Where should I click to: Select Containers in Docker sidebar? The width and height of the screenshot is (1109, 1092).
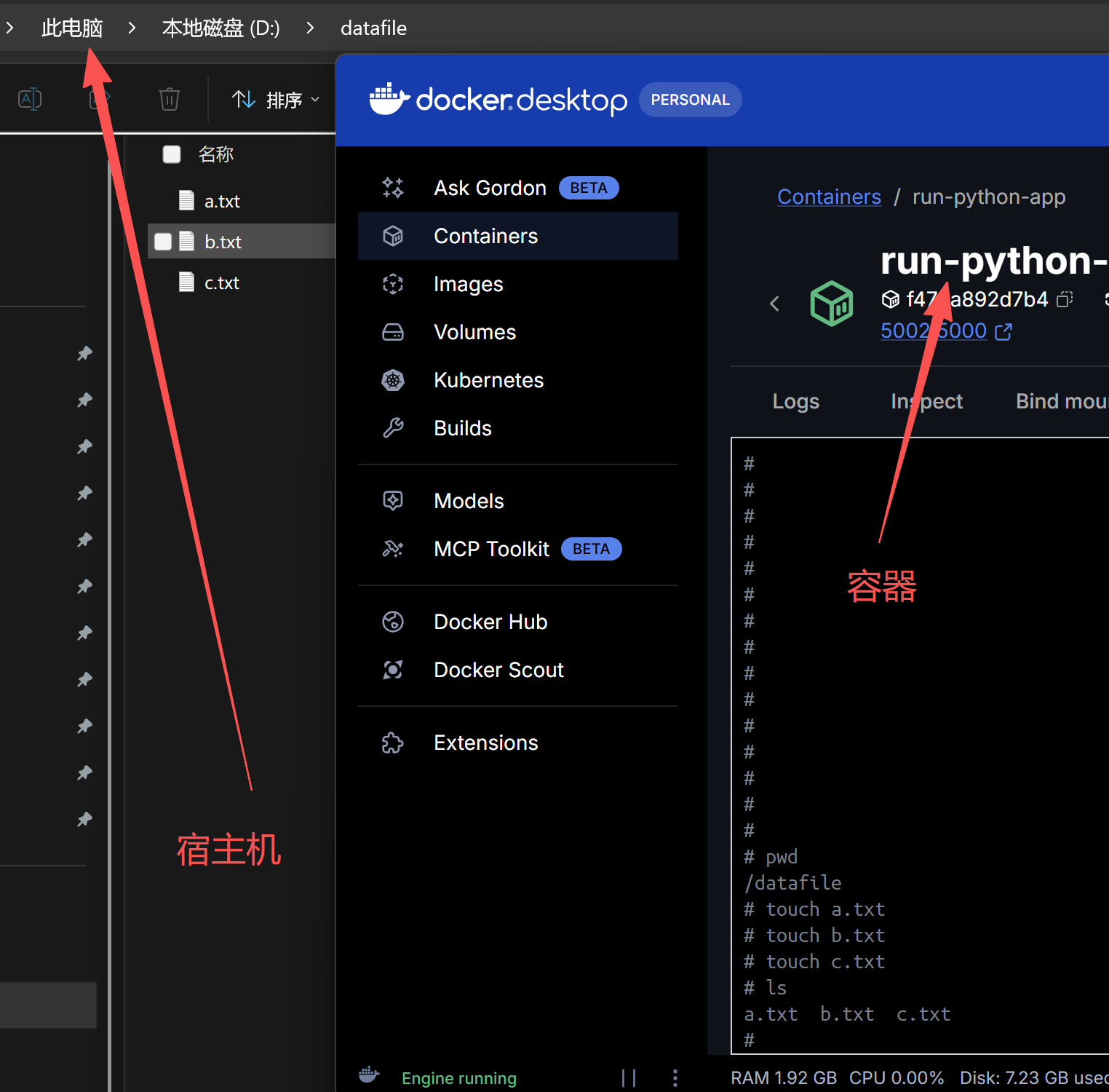pyautogui.click(x=518, y=236)
